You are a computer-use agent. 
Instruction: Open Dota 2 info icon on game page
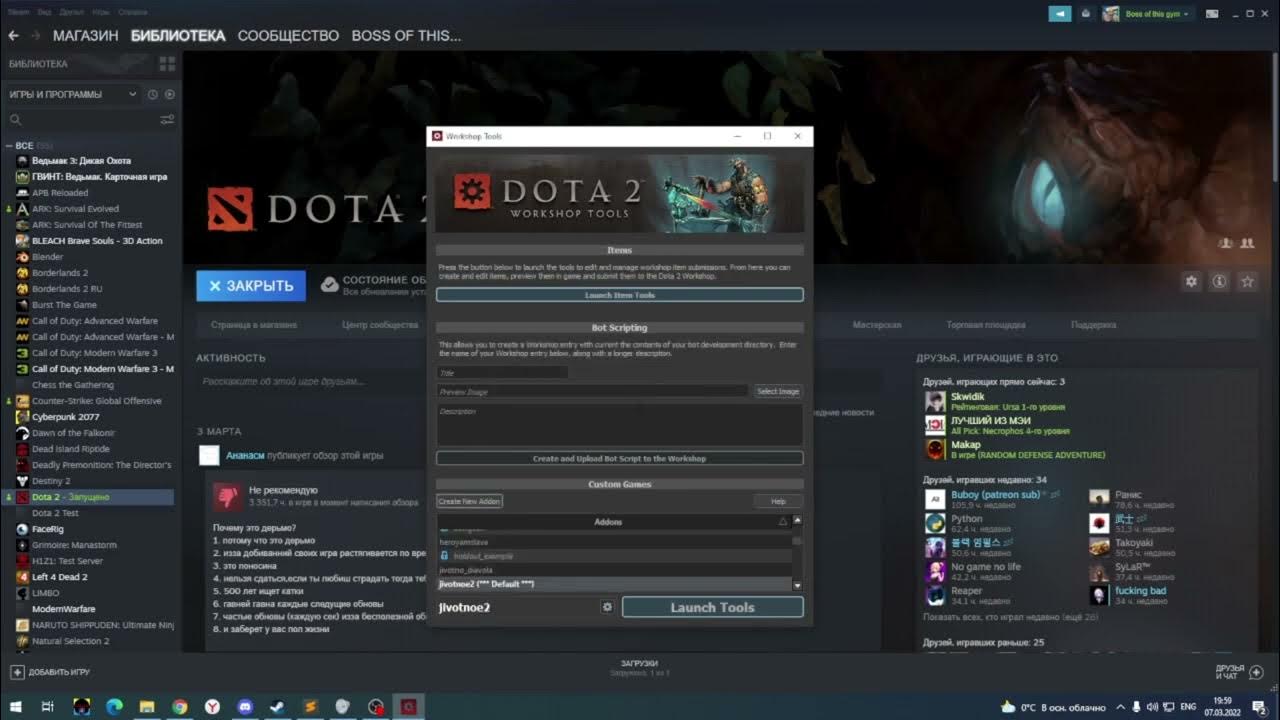(x=1219, y=282)
